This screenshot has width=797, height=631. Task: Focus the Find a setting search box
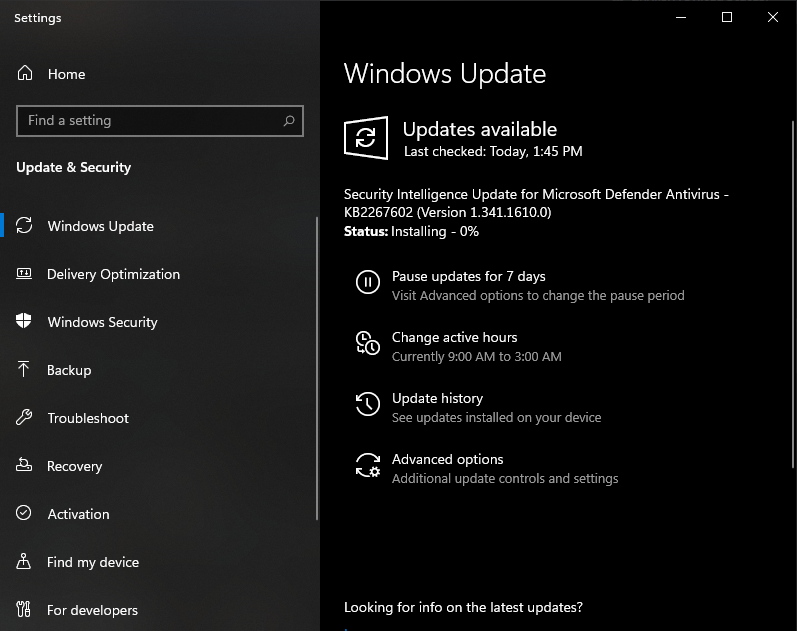(x=160, y=121)
